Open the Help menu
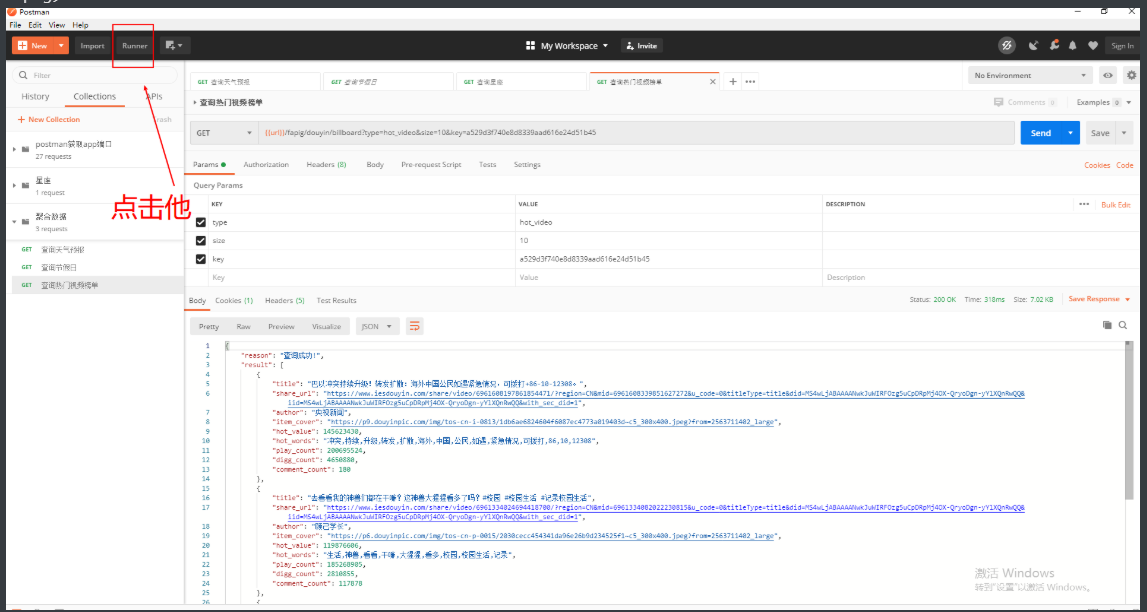 [x=80, y=25]
